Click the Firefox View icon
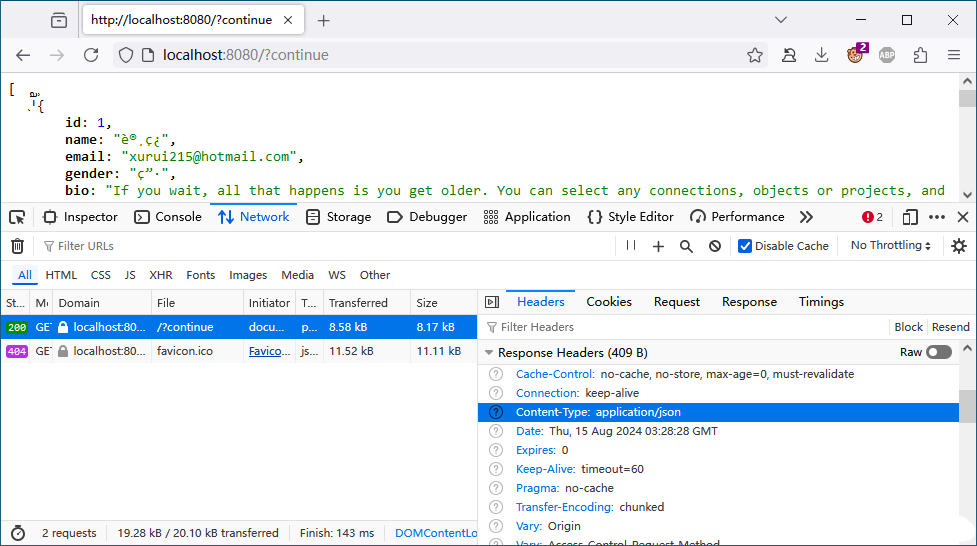977x546 pixels. 59,20
